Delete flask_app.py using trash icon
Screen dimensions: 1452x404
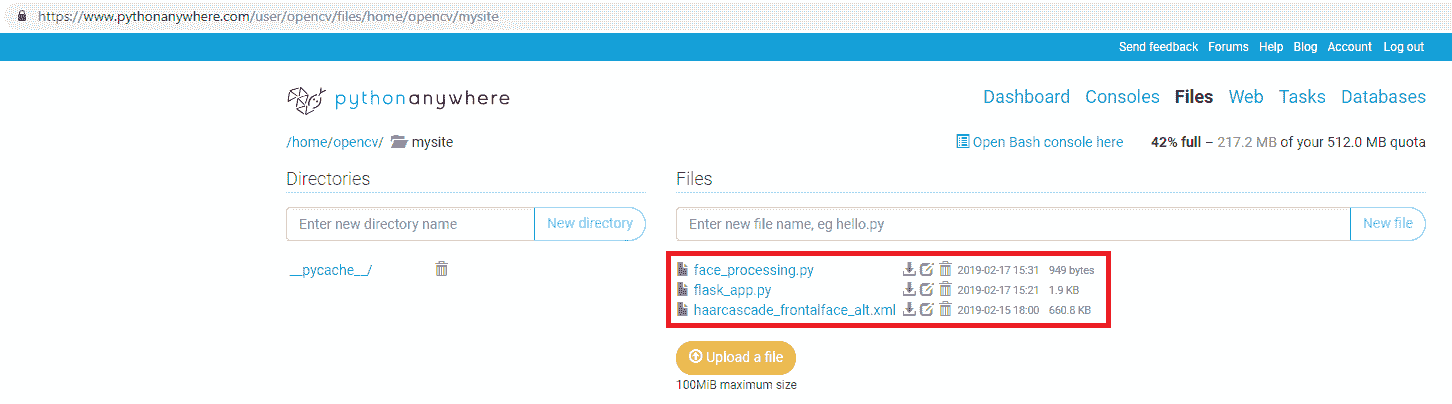coord(945,290)
